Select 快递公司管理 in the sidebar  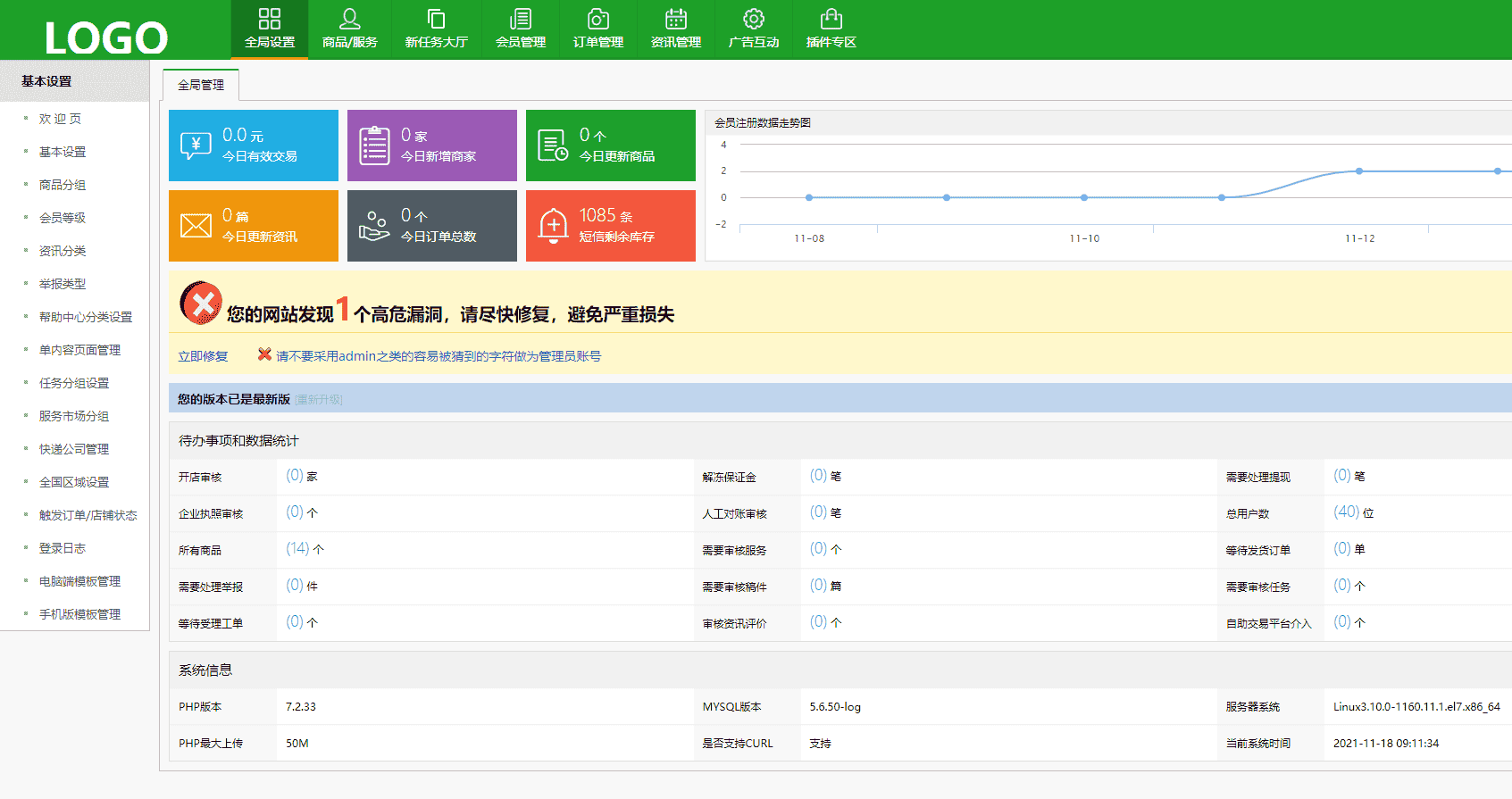(74, 449)
